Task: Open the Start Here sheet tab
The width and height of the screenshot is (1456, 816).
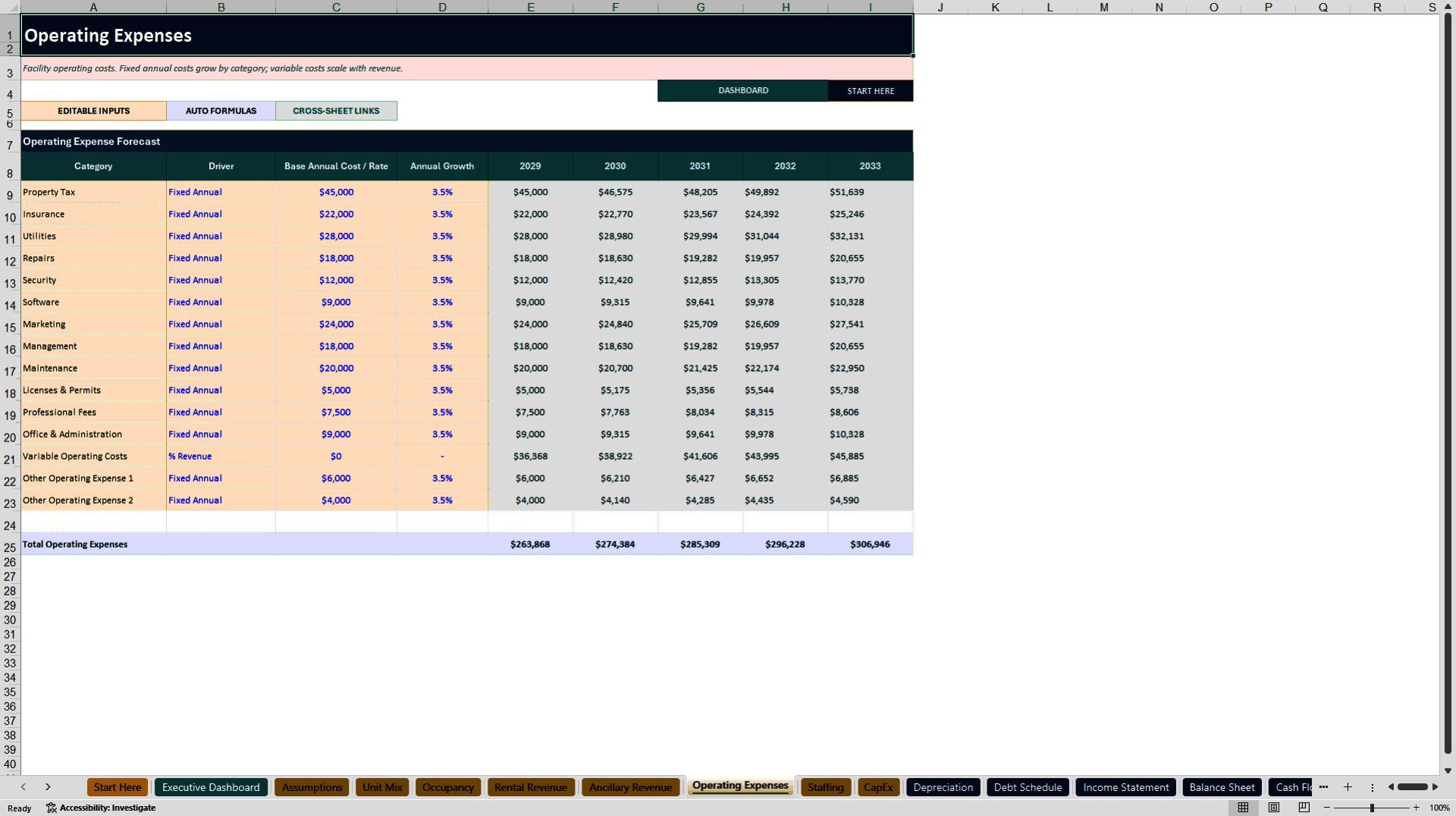Action: (x=118, y=787)
